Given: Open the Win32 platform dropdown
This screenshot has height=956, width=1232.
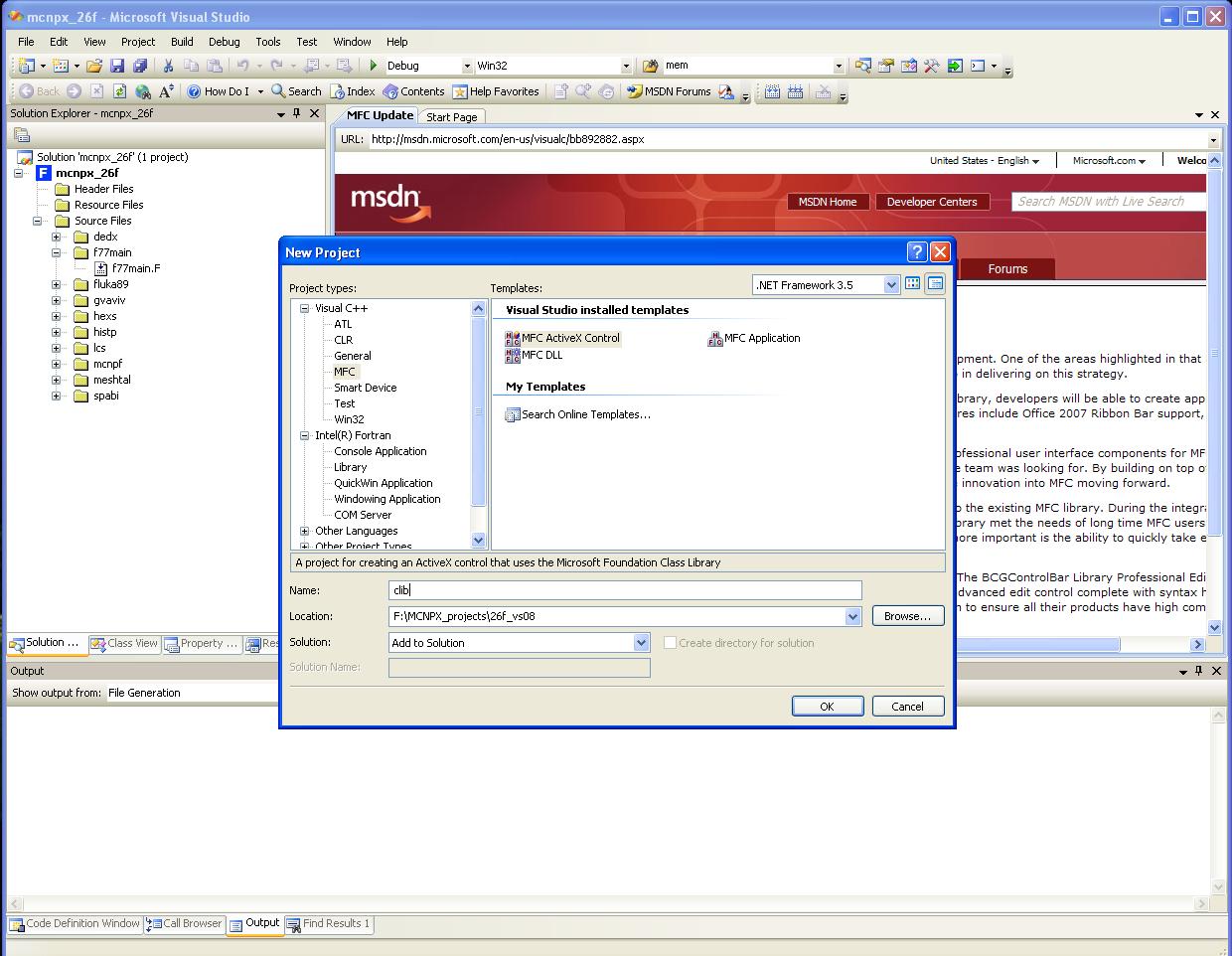Looking at the screenshot, I should [x=626, y=66].
